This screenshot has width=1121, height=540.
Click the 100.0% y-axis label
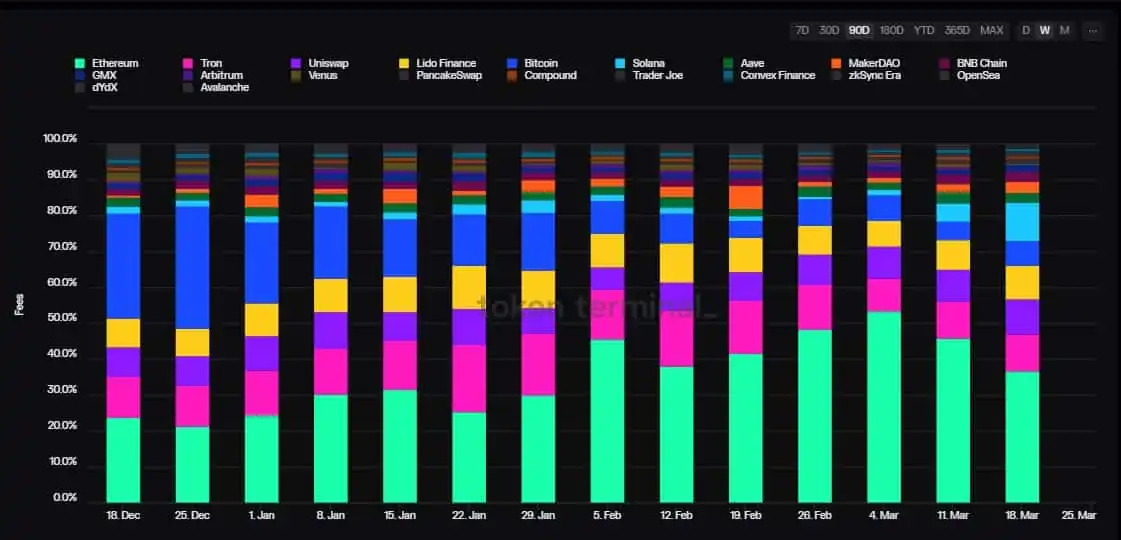click(x=59, y=139)
